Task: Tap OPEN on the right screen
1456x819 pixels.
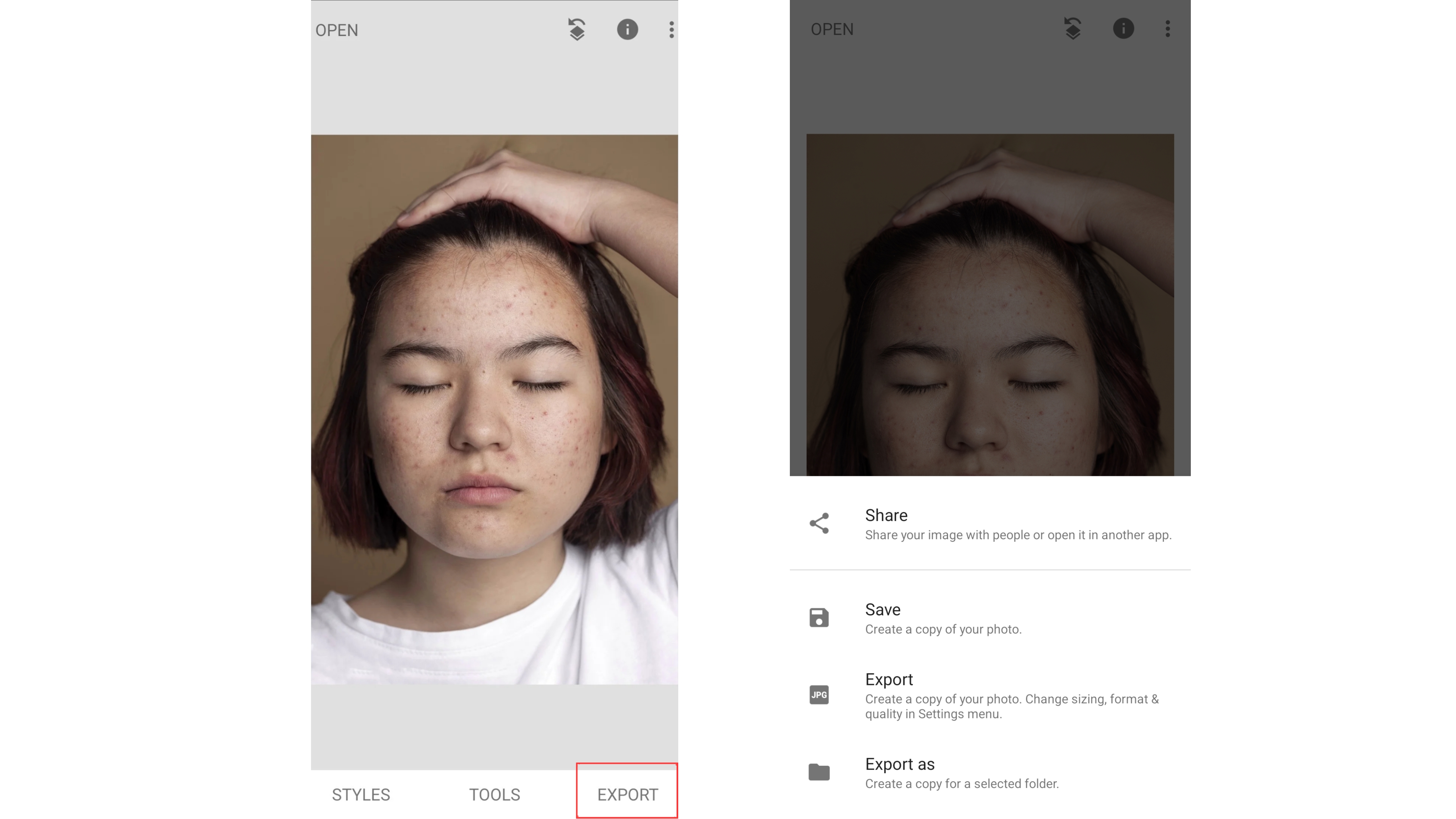Action: [x=832, y=29]
